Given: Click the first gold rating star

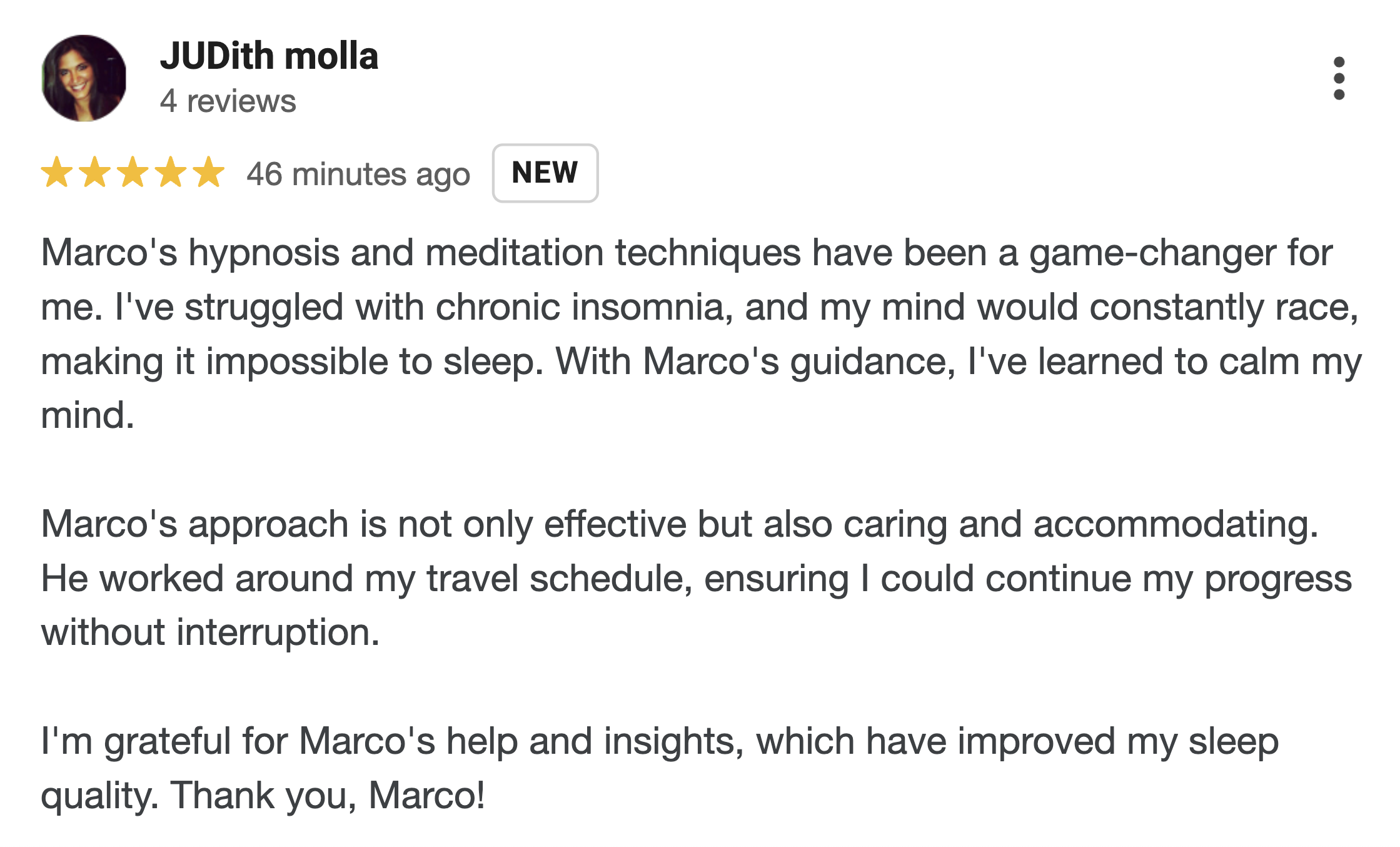Looking at the screenshot, I should (x=57, y=173).
